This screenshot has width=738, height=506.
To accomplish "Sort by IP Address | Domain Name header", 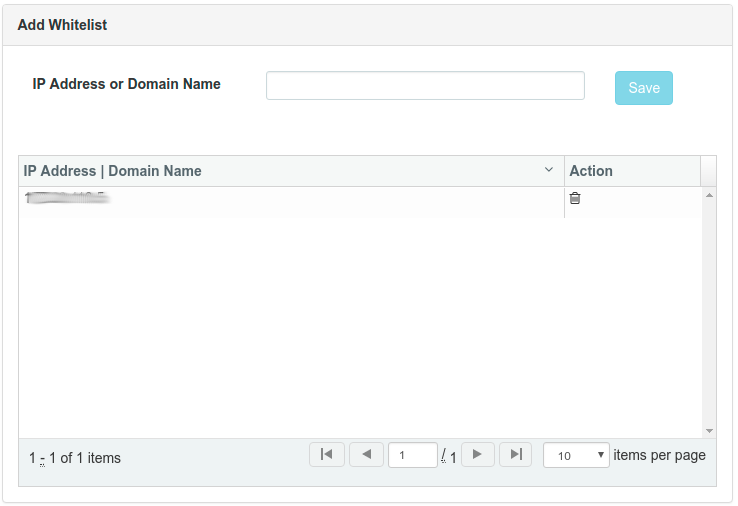I will 112,171.
